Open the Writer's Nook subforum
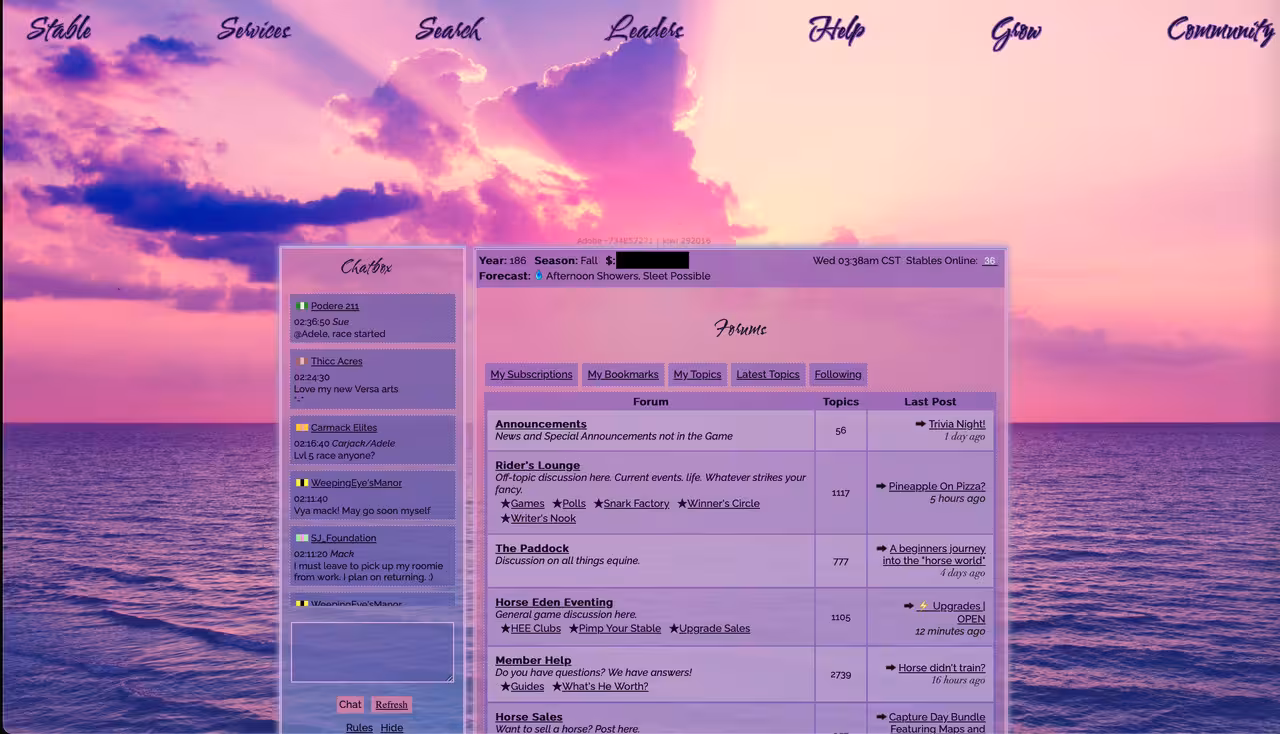1280x734 pixels. 543,518
